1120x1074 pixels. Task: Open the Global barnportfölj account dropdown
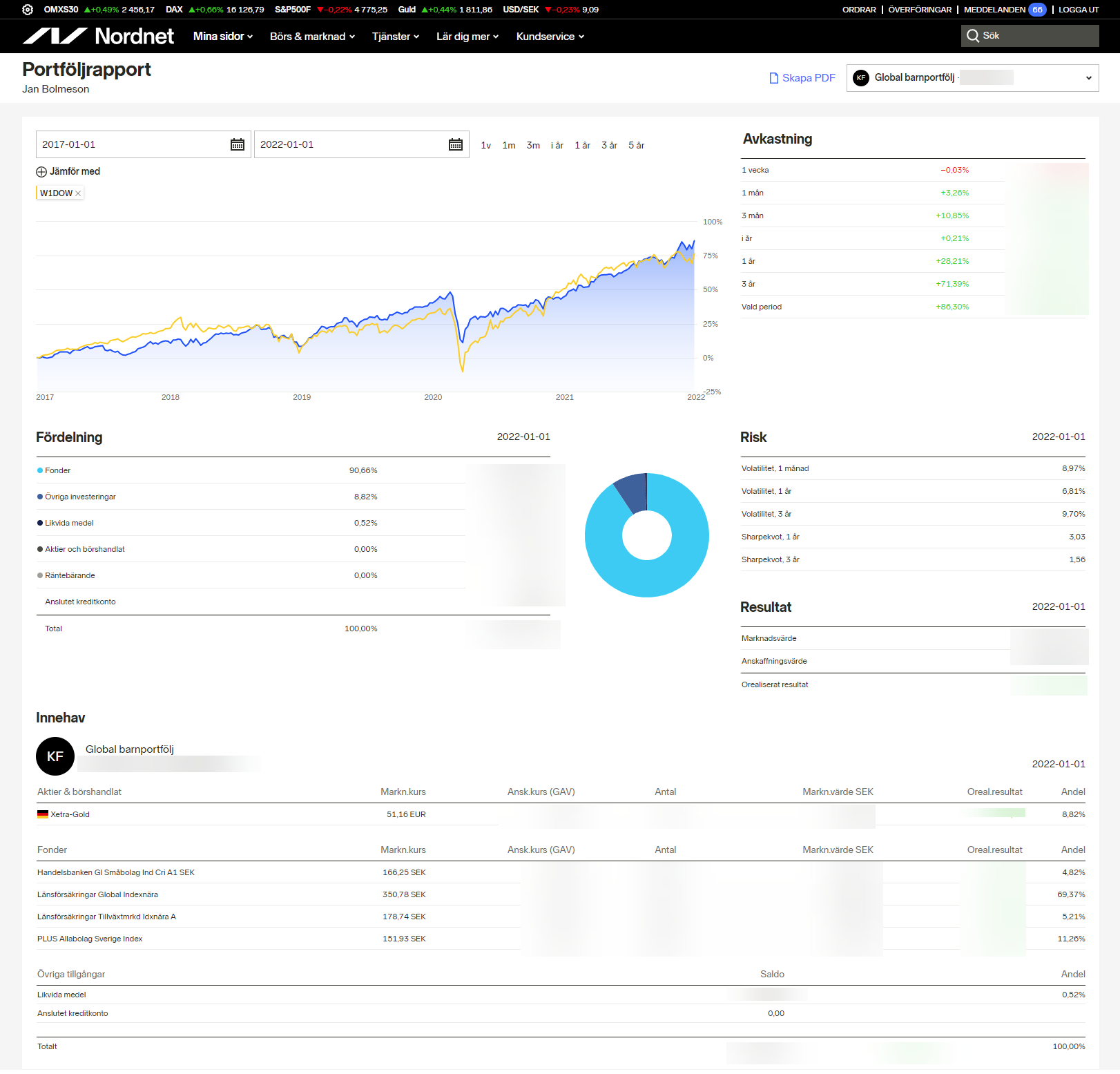click(973, 78)
